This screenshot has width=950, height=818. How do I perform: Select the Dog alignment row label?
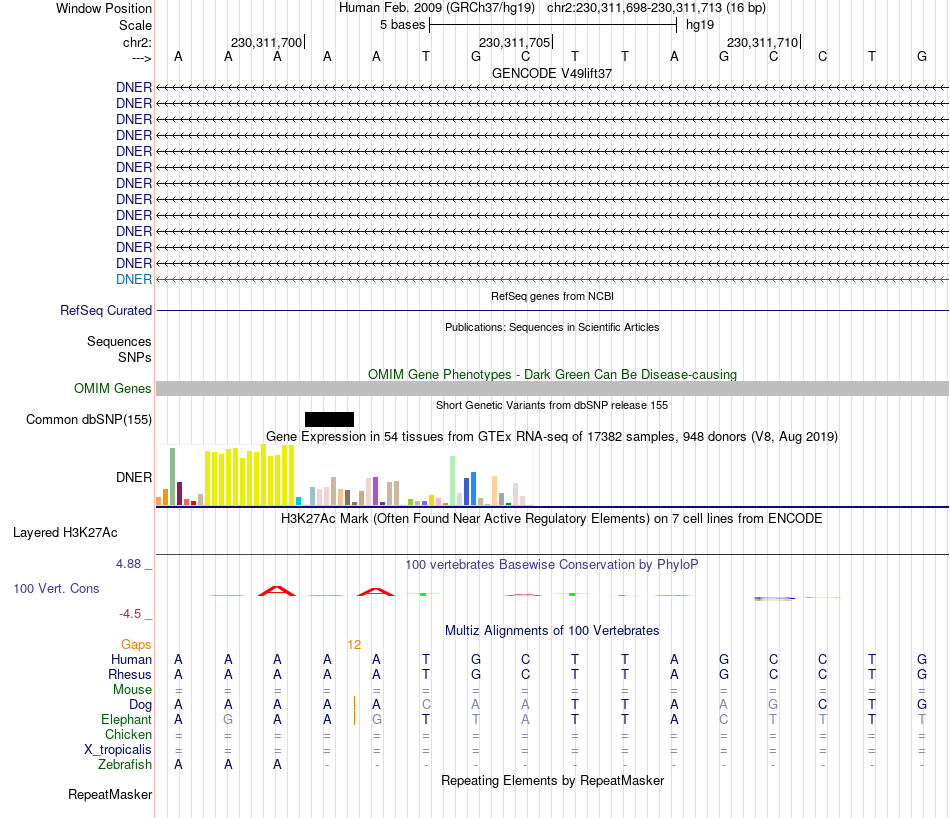(141, 705)
